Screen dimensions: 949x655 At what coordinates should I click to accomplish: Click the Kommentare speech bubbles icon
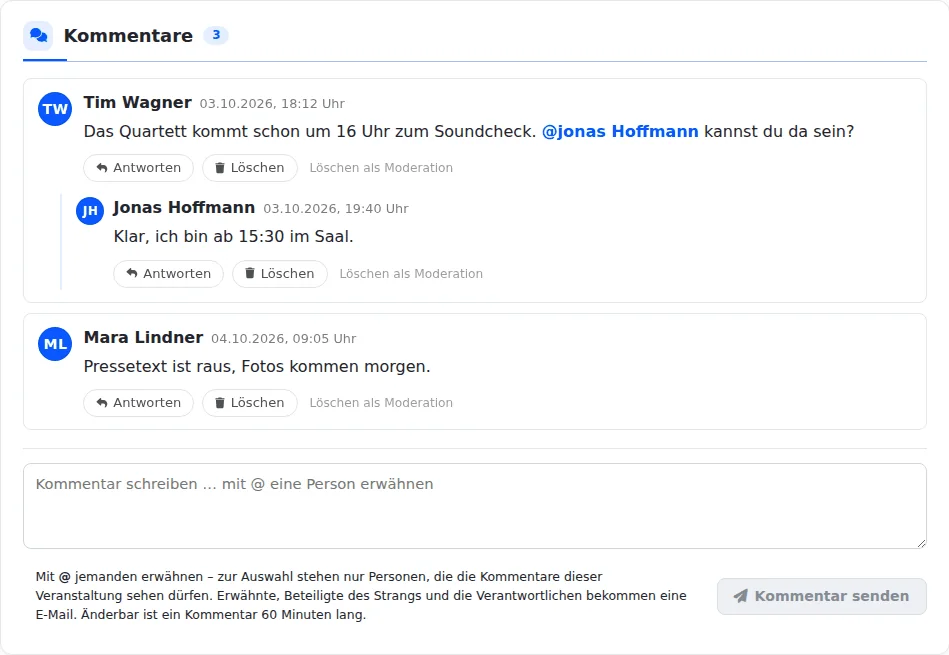click(x=38, y=36)
